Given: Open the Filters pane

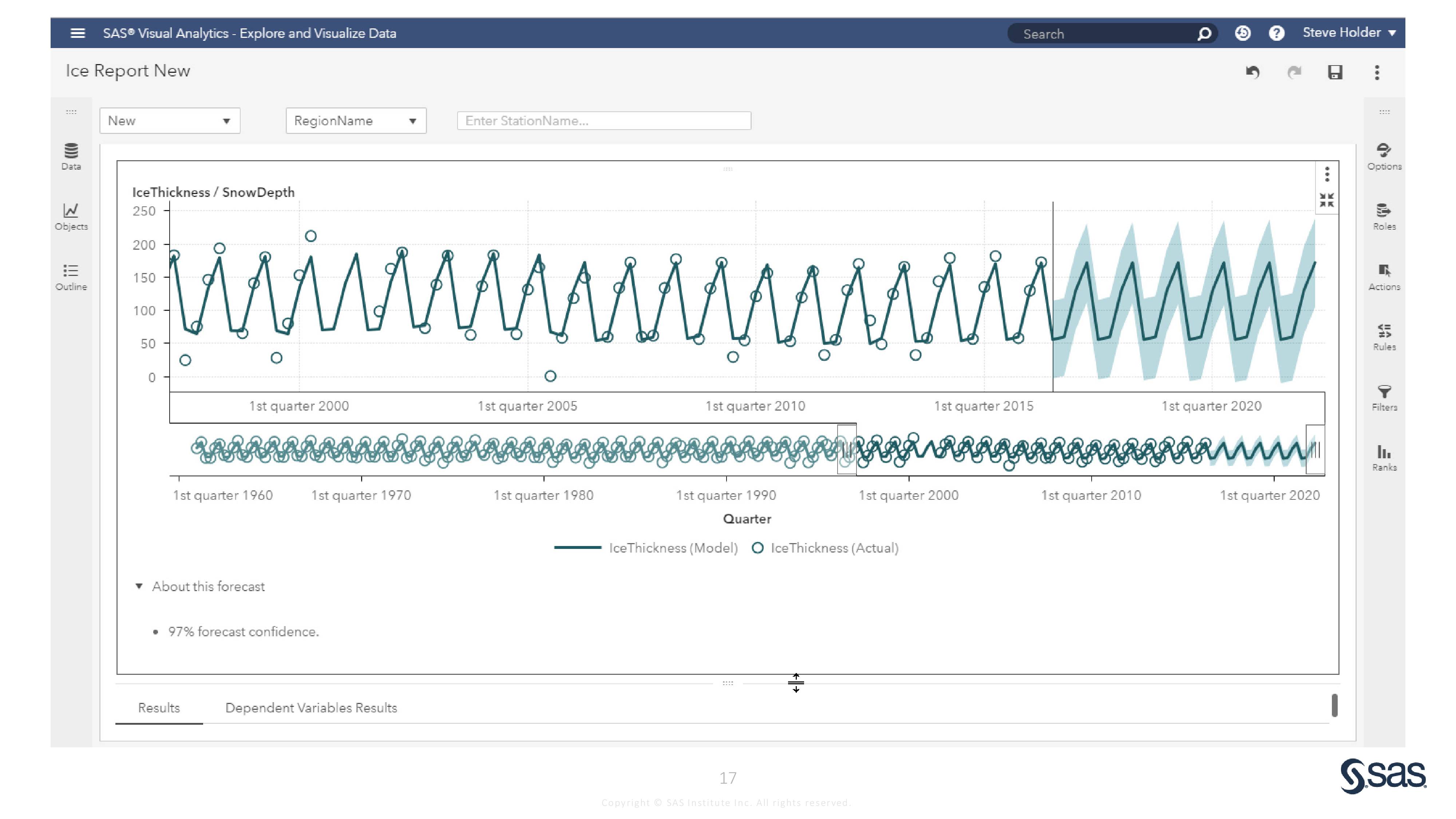Looking at the screenshot, I should [x=1384, y=398].
